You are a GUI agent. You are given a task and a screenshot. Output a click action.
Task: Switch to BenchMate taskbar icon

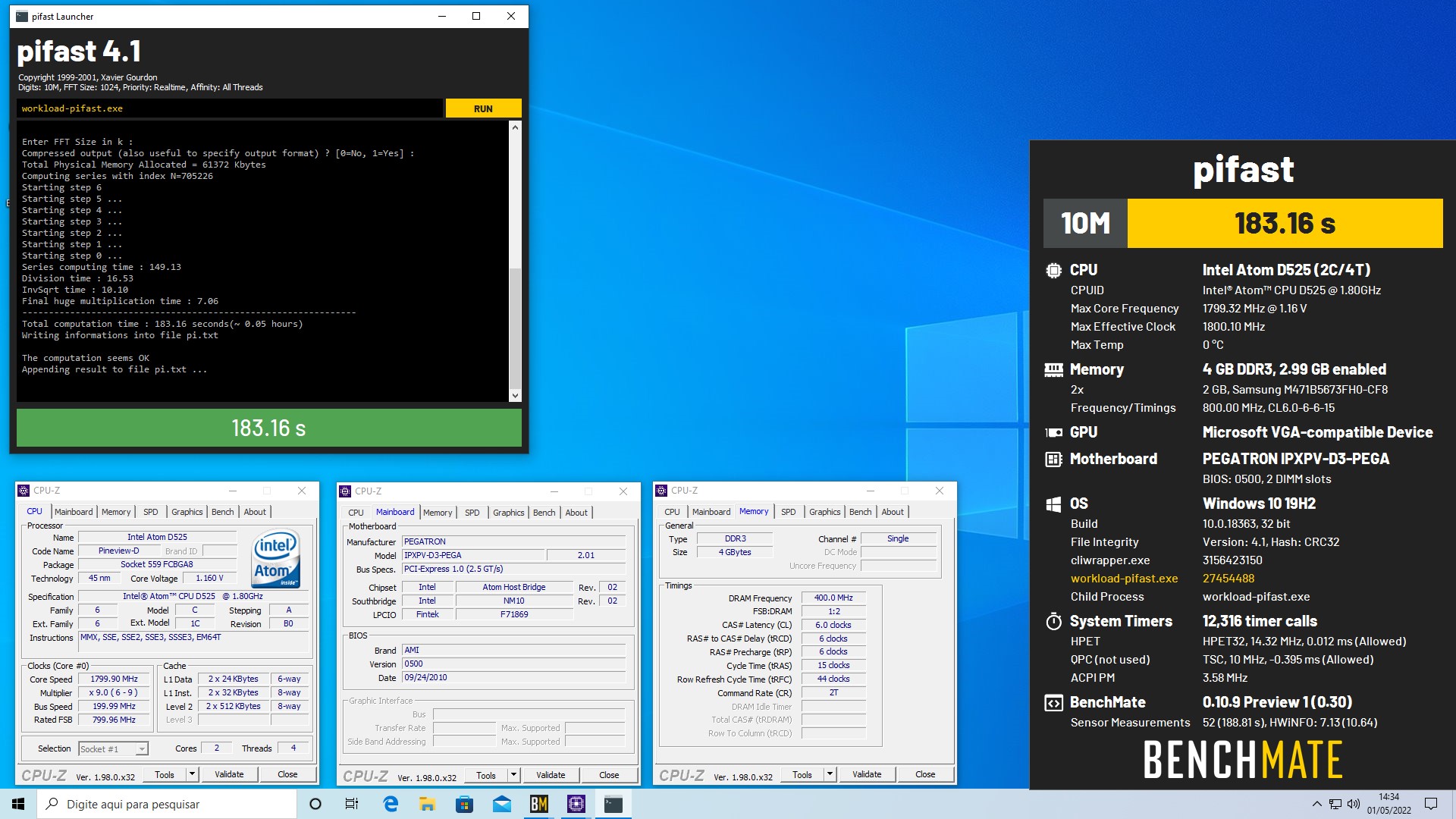tap(539, 804)
